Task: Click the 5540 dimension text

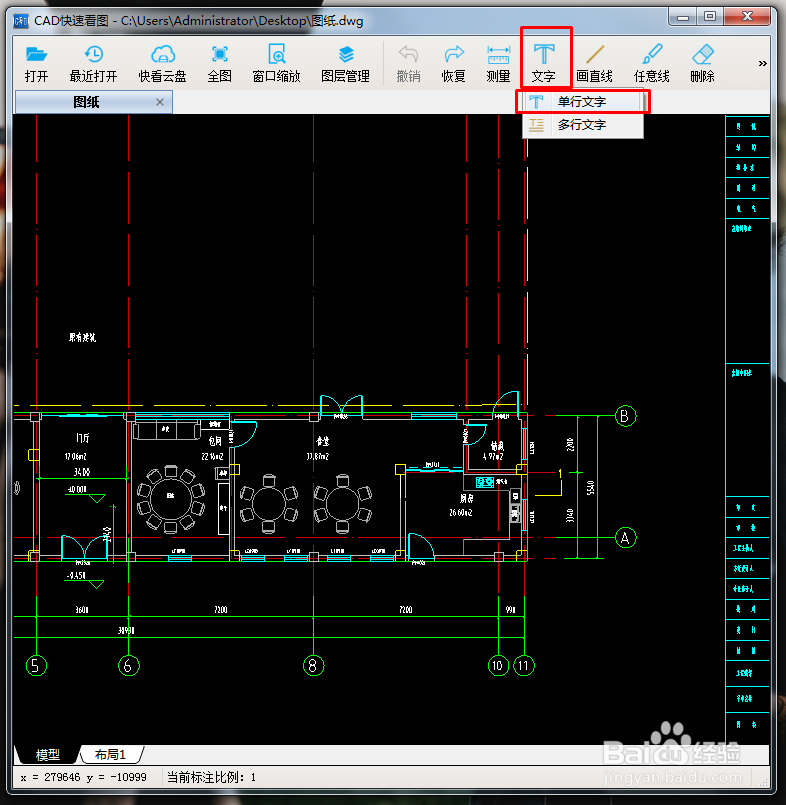Action: pyautogui.click(x=590, y=487)
